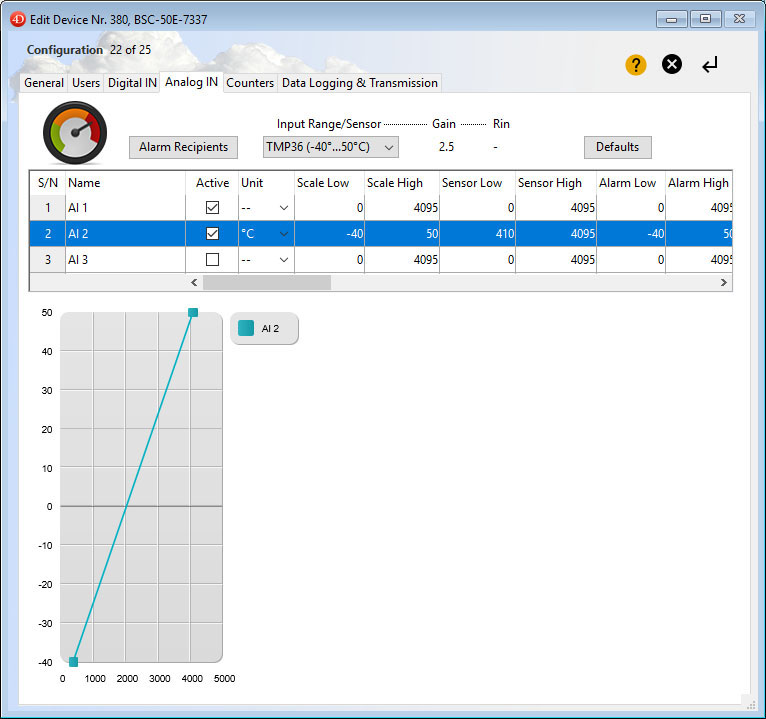The height and width of the screenshot is (719, 766).
Task: Cancel editing with black X icon
Action: (x=672, y=64)
